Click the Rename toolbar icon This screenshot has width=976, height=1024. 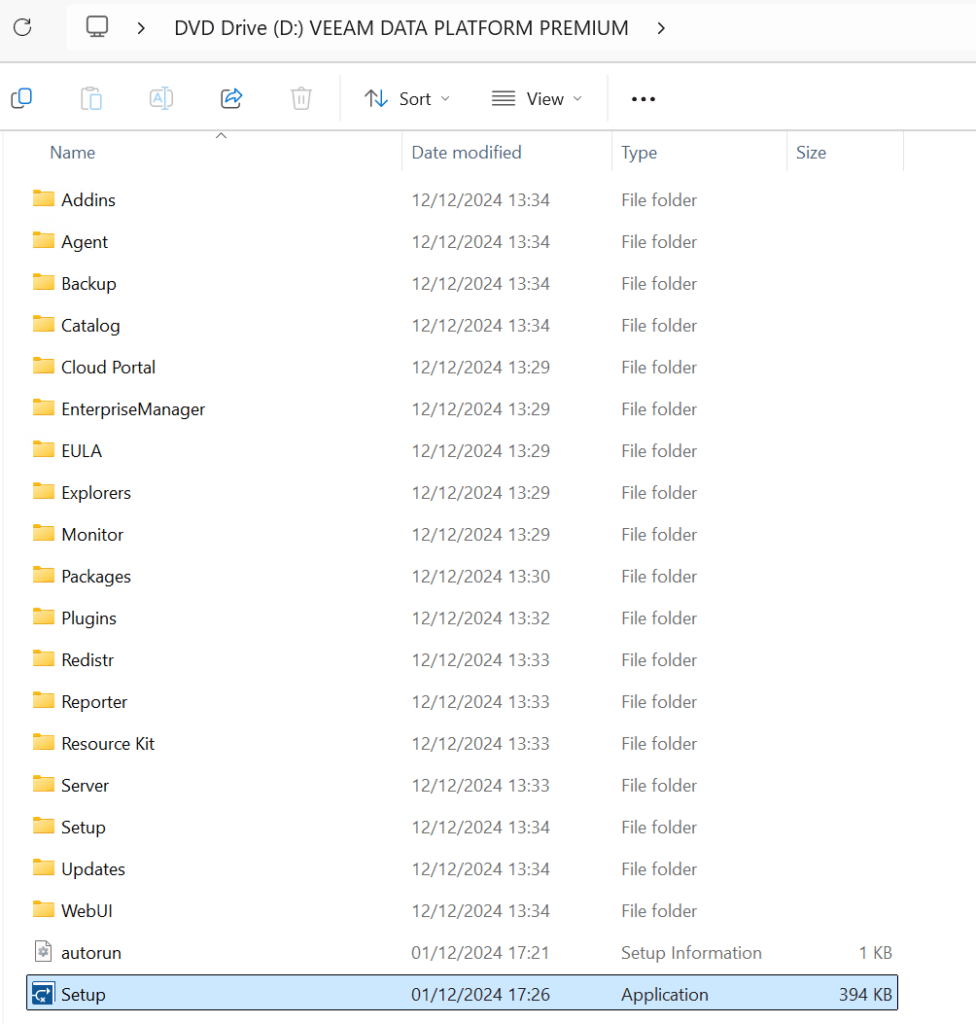pos(161,99)
